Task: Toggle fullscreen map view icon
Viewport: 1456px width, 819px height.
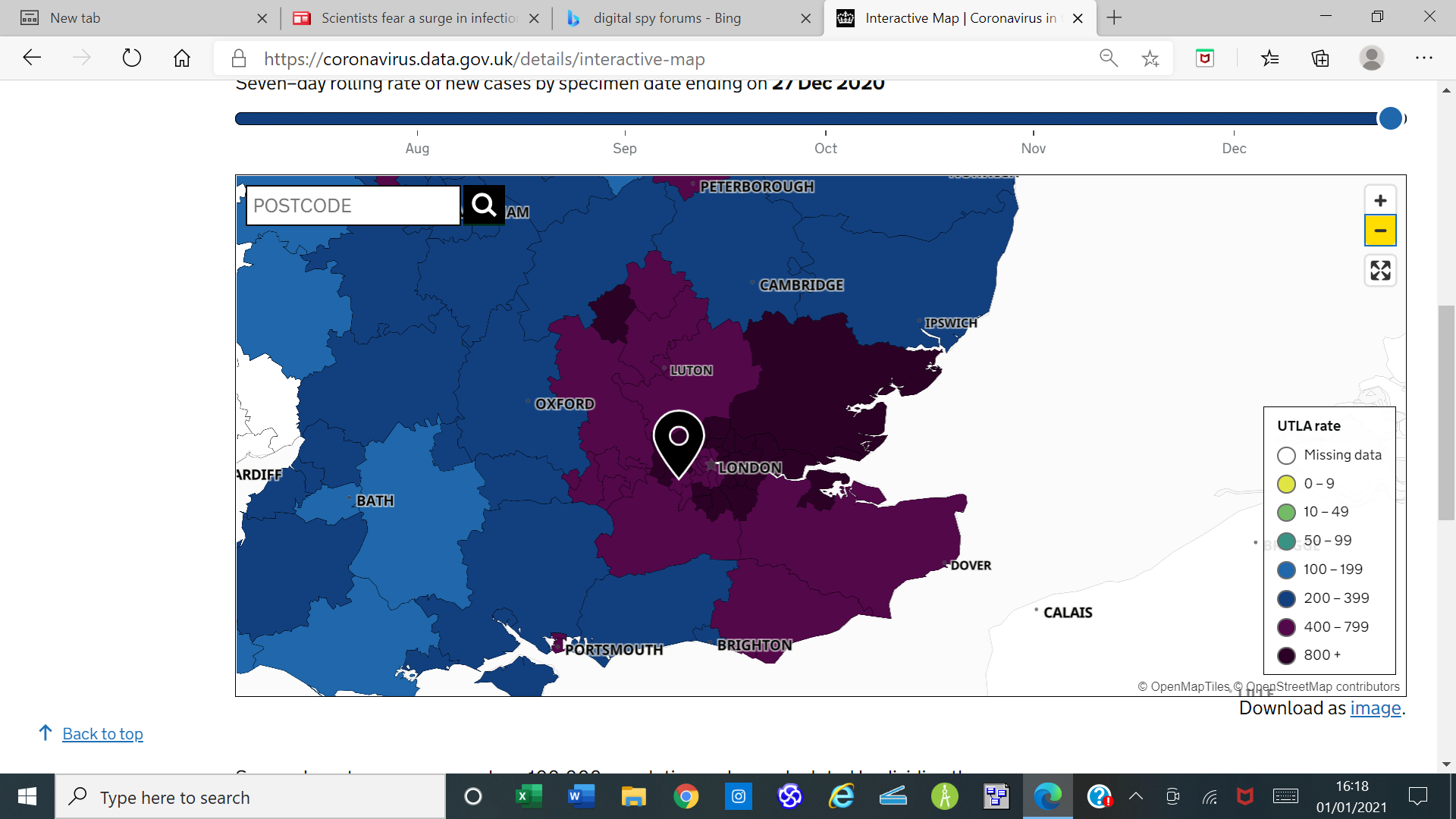Action: coord(1380,271)
